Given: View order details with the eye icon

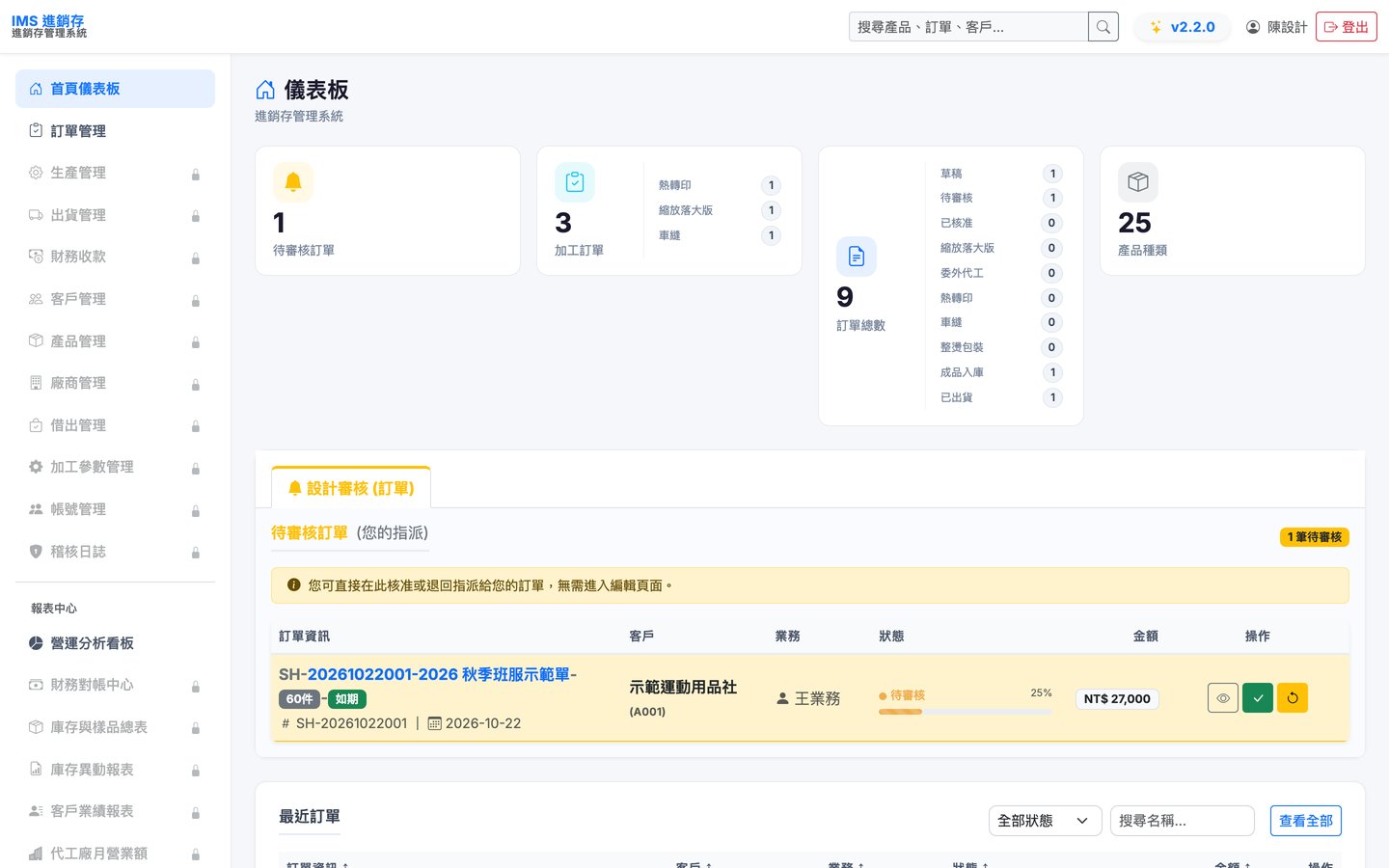Looking at the screenshot, I should click(1223, 698).
